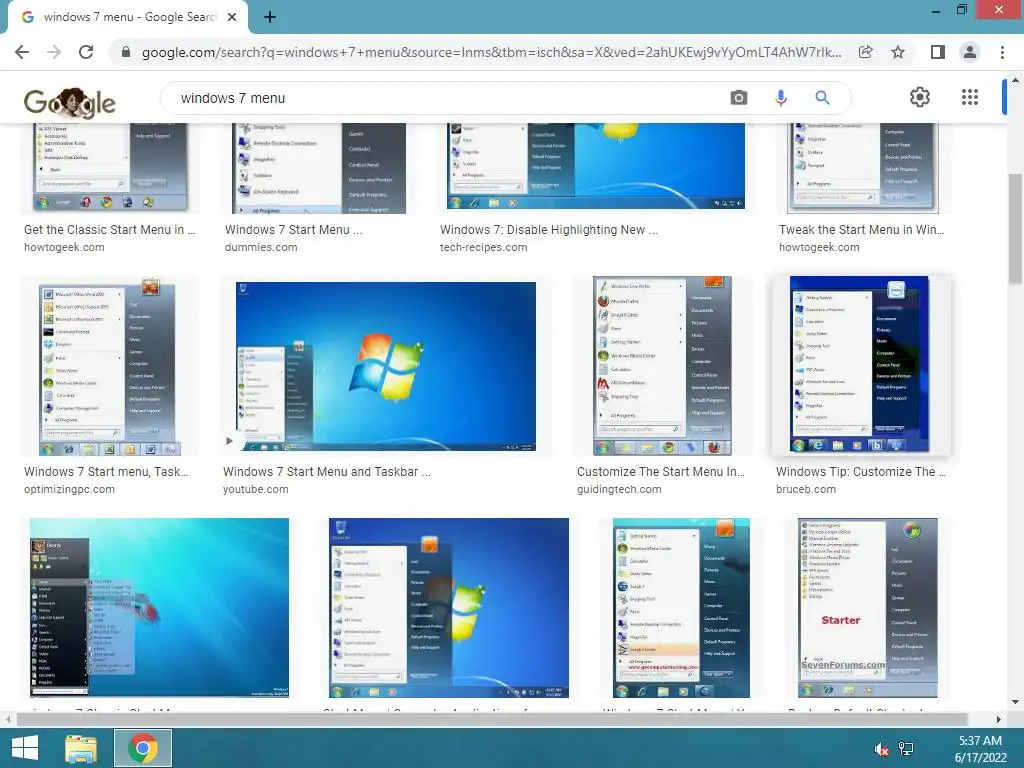Click bruceb.com source text

tap(806, 489)
